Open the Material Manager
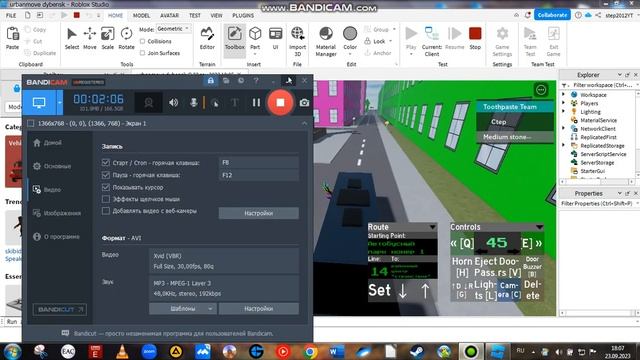This screenshot has height=360, width=640. click(326, 41)
